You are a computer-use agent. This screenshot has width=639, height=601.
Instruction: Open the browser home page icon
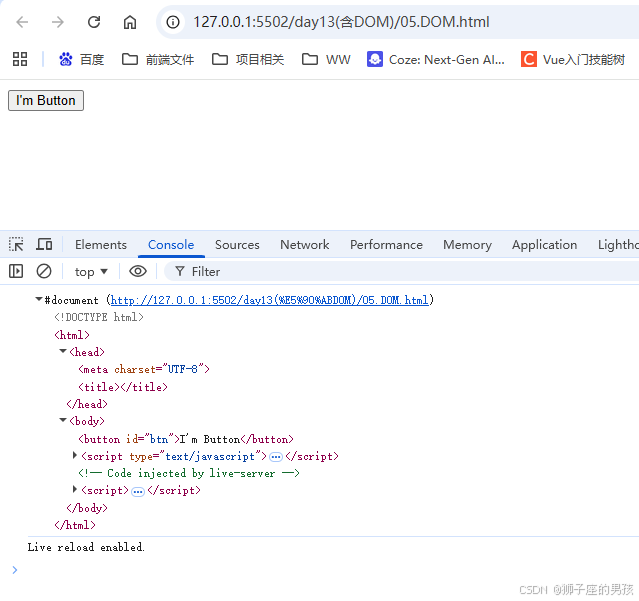click(130, 22)
